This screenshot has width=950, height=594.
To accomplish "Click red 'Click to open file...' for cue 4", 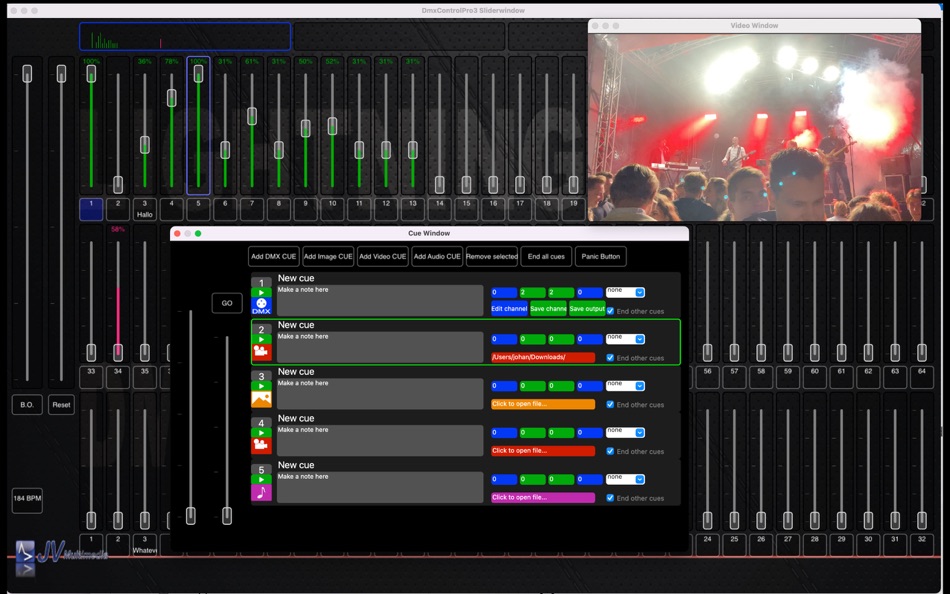I will point(543,451).
